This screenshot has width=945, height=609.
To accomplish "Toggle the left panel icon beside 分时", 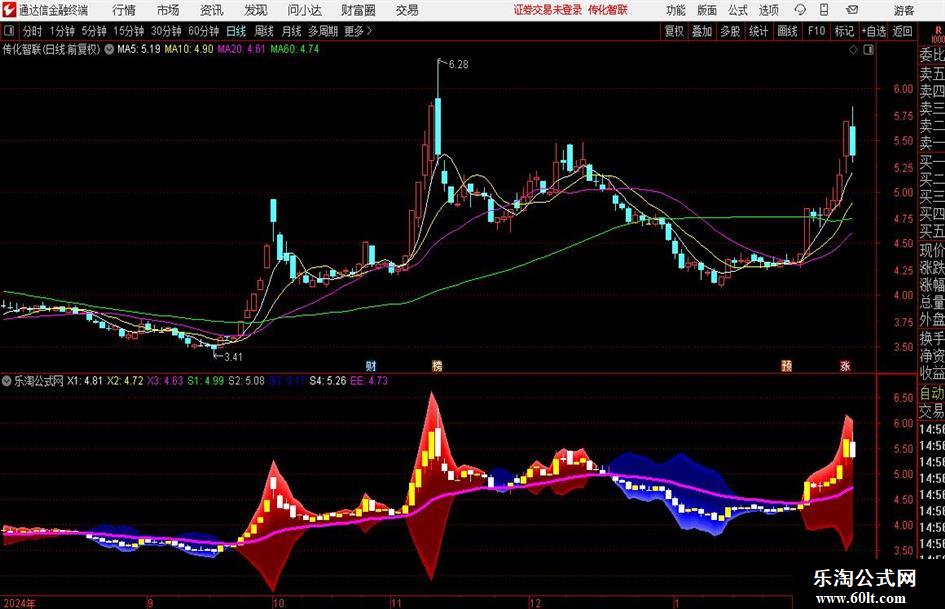I will 9,31.
